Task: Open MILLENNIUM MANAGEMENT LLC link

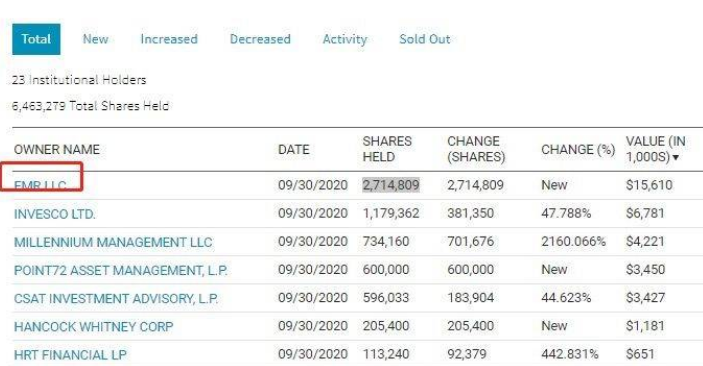Action: [x=113, y=242]
